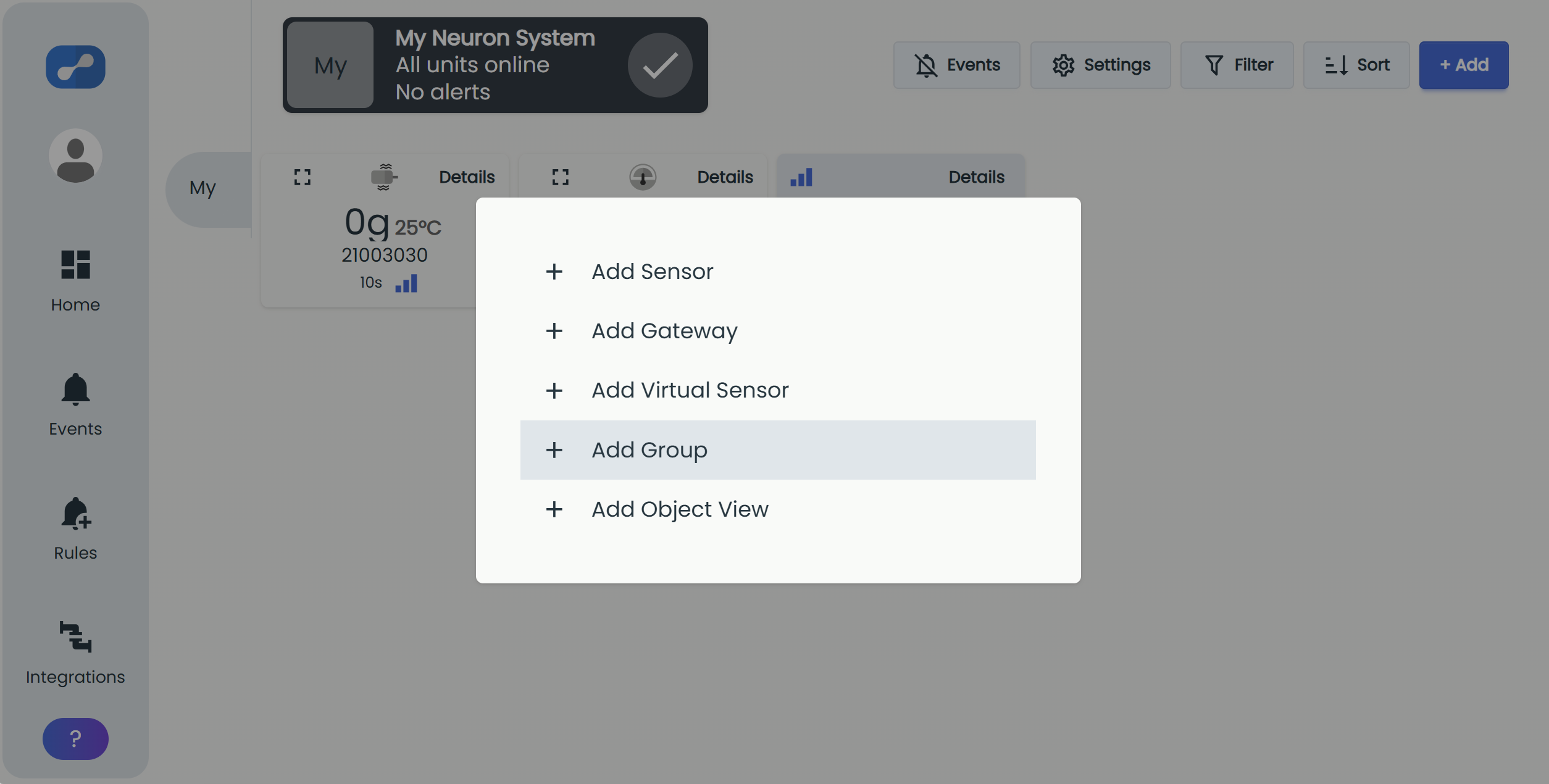Click the load cell sensor icon

[x=384, y=177]
